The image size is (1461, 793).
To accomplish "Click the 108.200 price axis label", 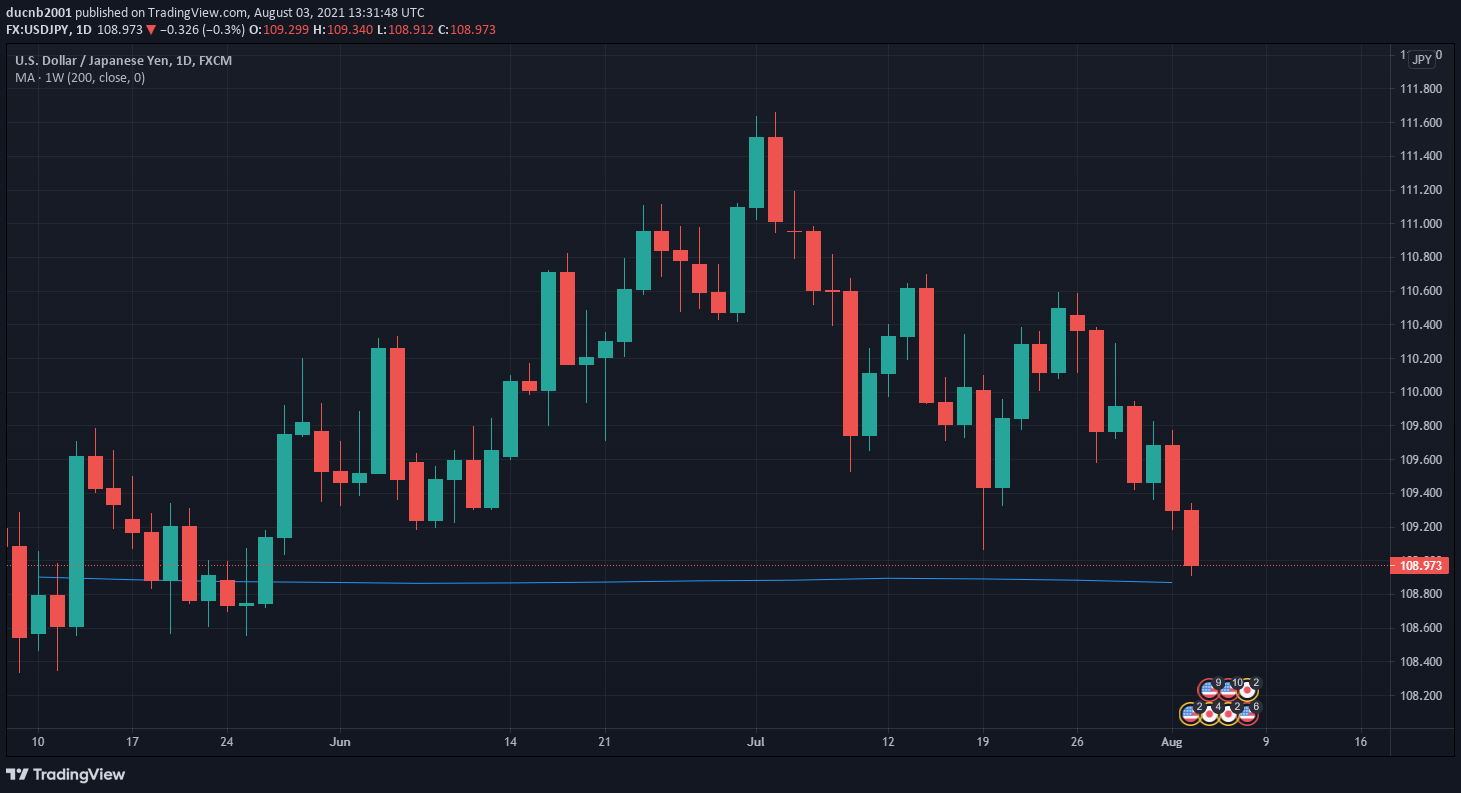I will coord(1421,695).
